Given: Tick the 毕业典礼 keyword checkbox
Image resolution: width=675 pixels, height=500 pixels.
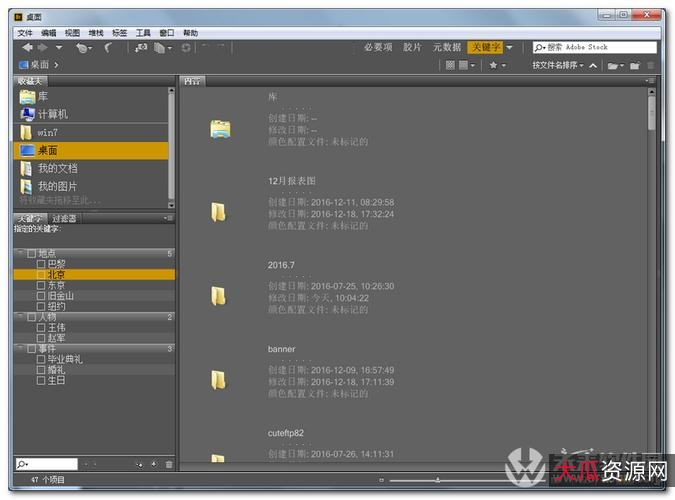Looking at the screenshot, I should [x=41, y=359].
